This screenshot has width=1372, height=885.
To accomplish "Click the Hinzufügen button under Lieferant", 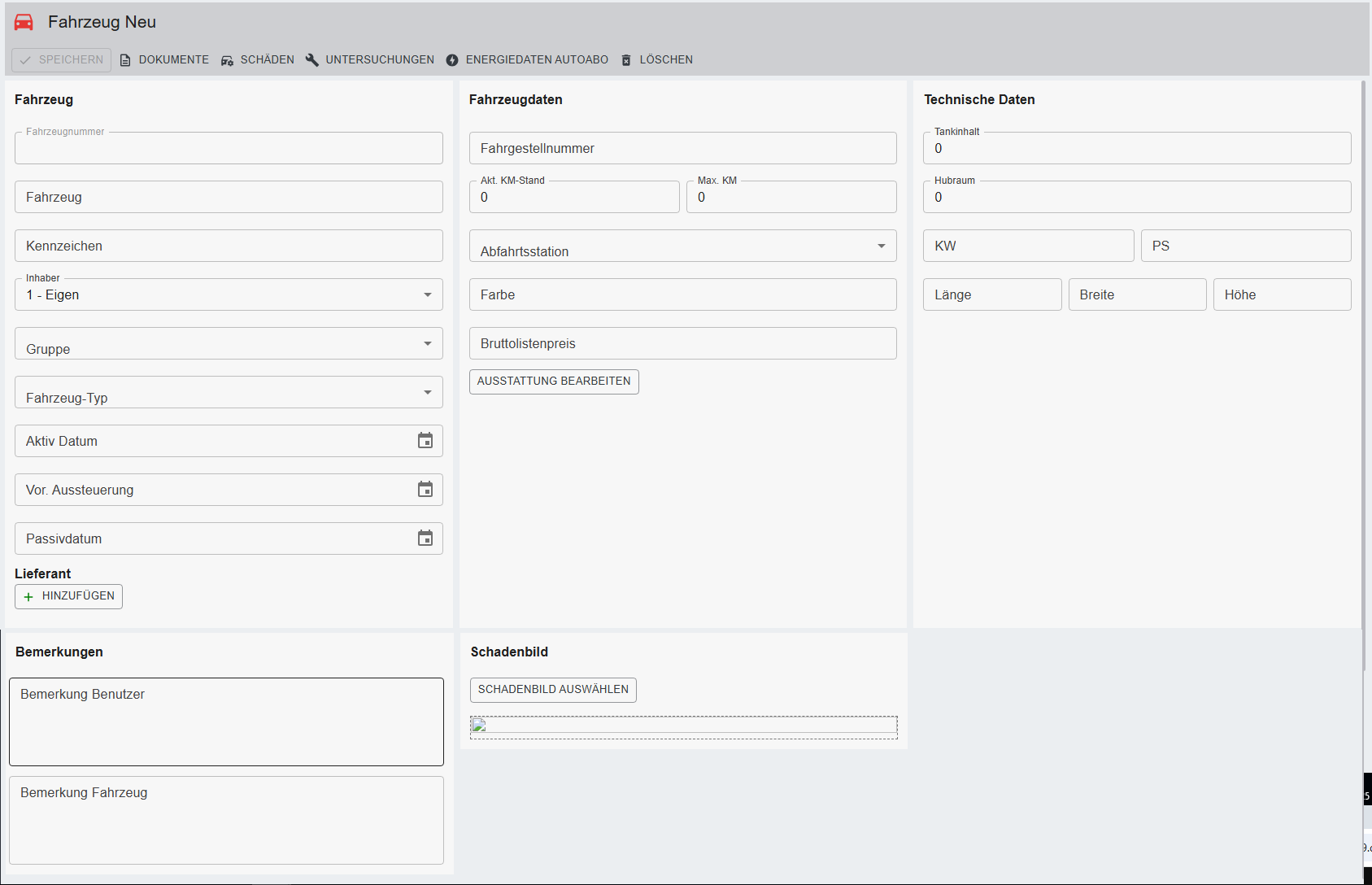I will (x=69, y=596).
